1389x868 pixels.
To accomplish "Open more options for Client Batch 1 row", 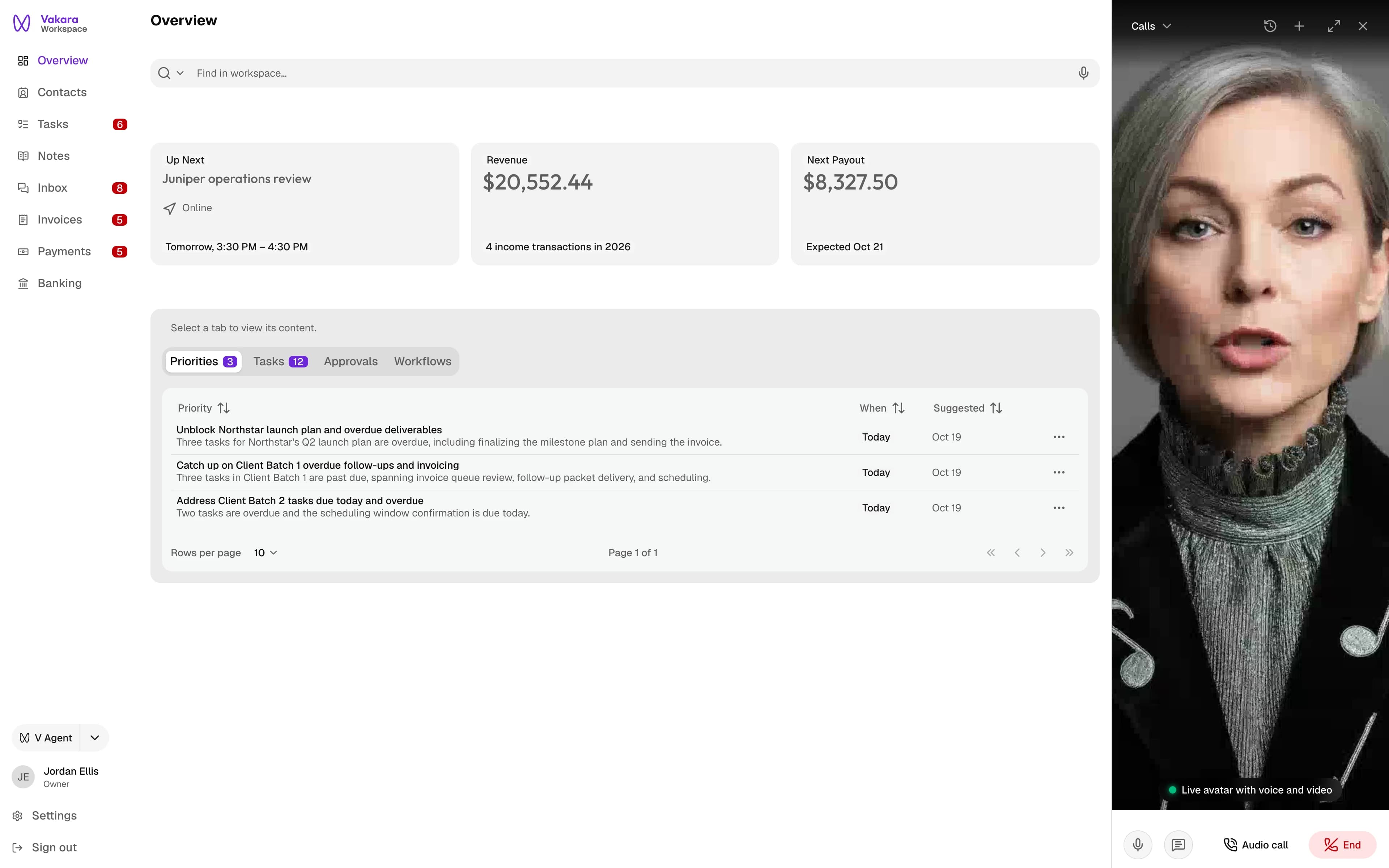I will (1059, 472).
